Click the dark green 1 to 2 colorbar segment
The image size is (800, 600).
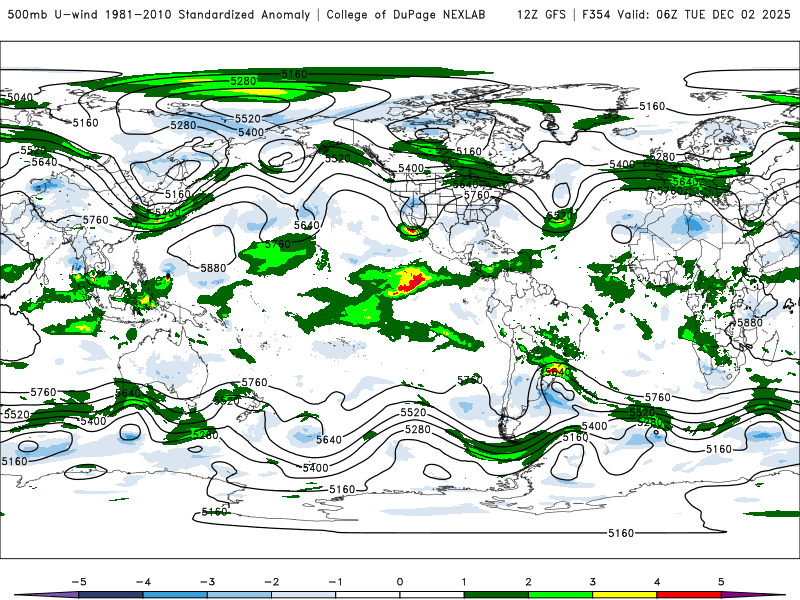click(x=496, y=595)
